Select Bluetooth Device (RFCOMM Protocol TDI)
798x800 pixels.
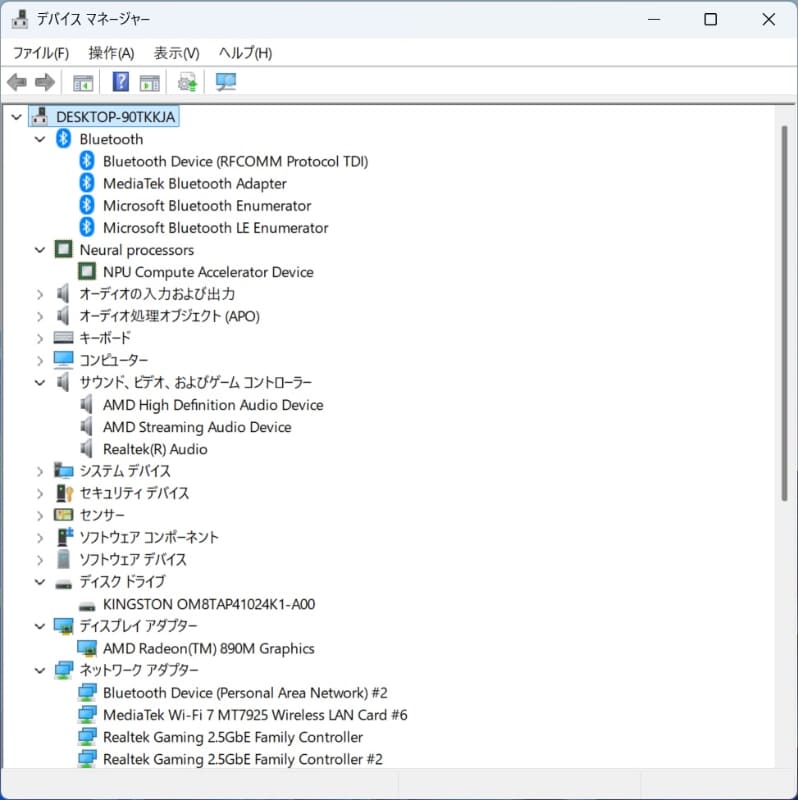pos(235,161)
